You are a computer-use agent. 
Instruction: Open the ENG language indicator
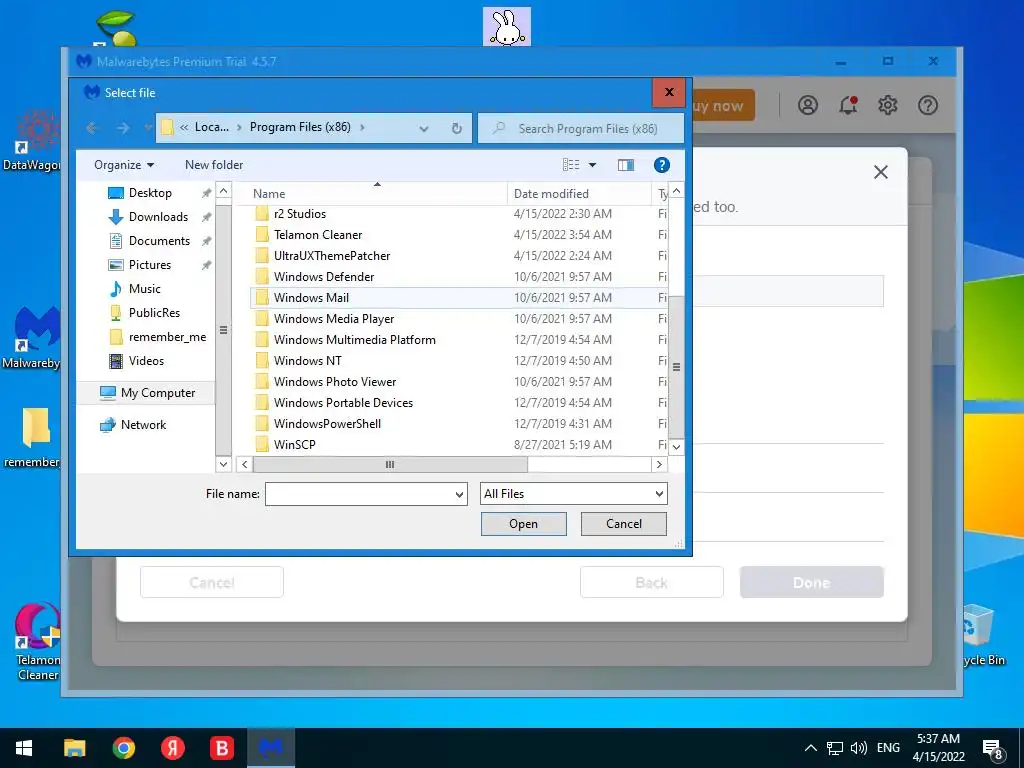point(888,748)
